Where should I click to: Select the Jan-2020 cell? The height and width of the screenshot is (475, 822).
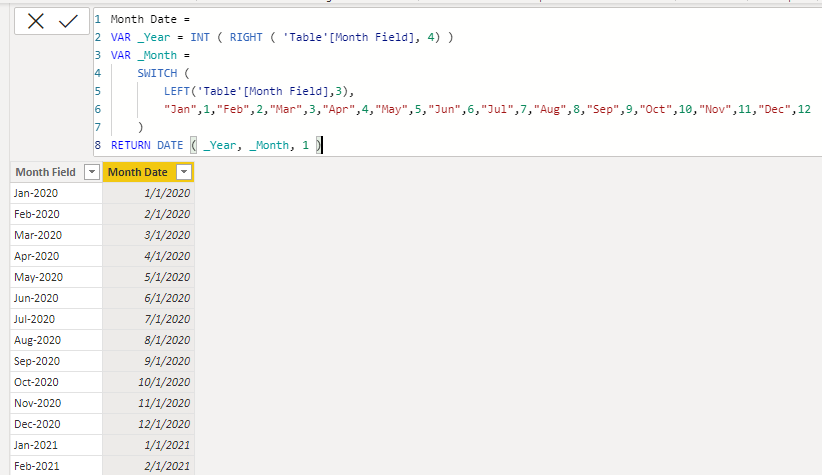click(x=56, y=193)
